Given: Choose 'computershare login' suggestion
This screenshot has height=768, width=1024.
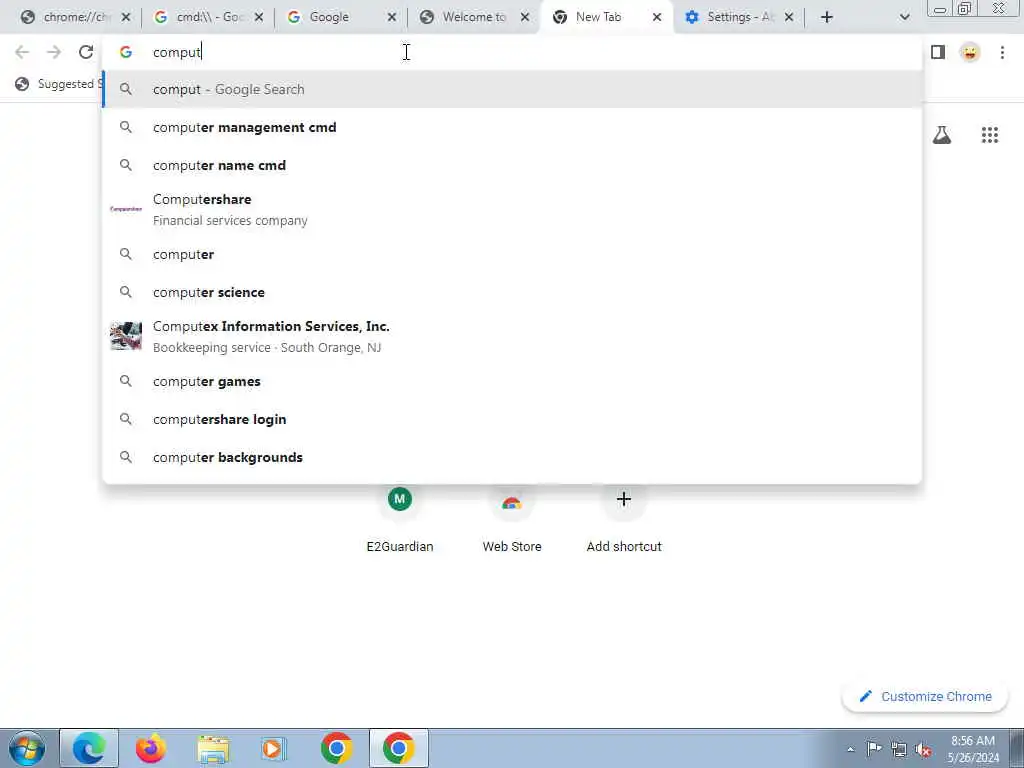Looking at the screenshot, I should (x=512, y=419).
